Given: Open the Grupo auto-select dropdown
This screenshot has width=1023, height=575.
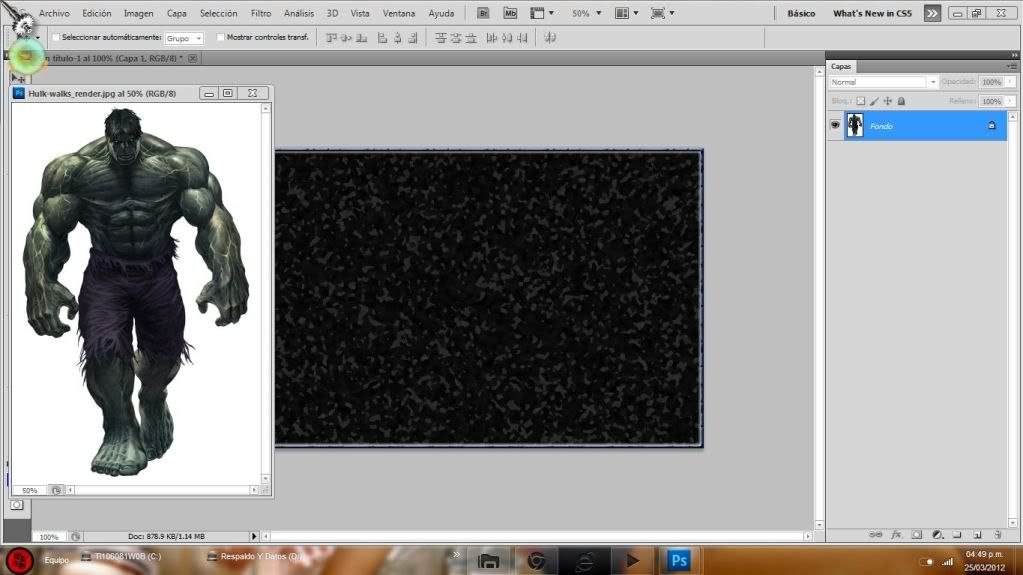Looking at the screenshot, I should pos(184,39).
